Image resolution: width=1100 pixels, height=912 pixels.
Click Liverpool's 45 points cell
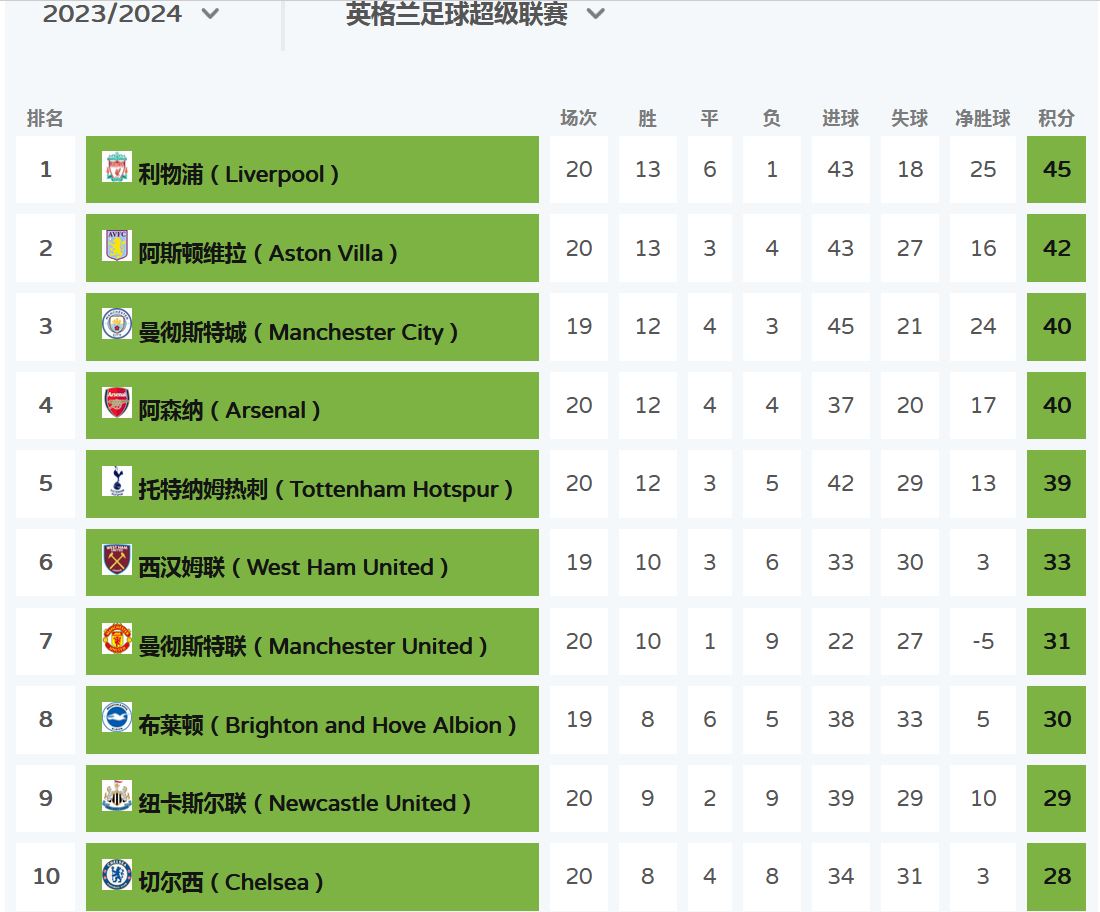[1056, 169]
